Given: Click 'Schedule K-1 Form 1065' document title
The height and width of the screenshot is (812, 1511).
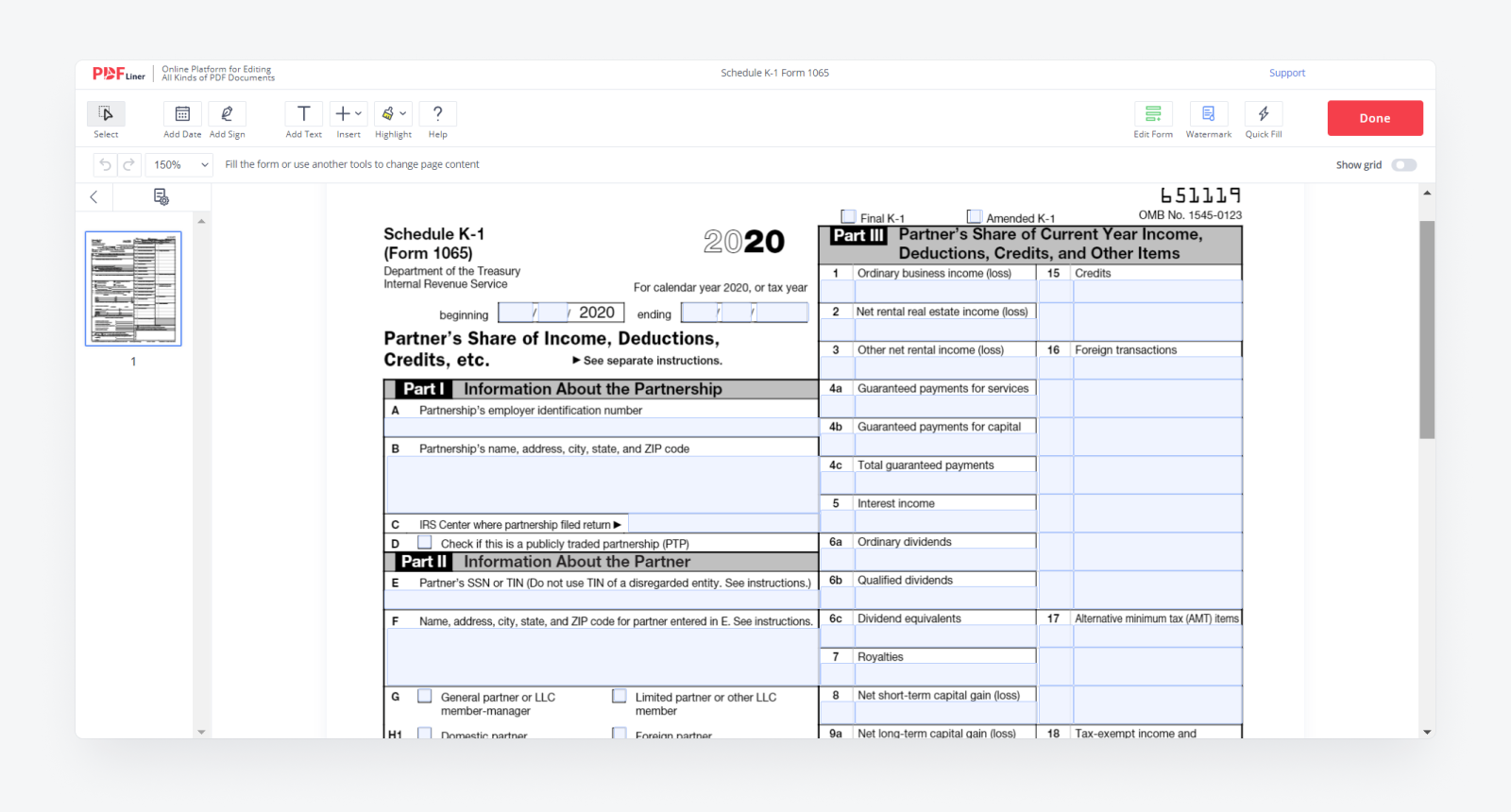Looking at the screenshot, I should pyautogui.click(x=774, y=73).
